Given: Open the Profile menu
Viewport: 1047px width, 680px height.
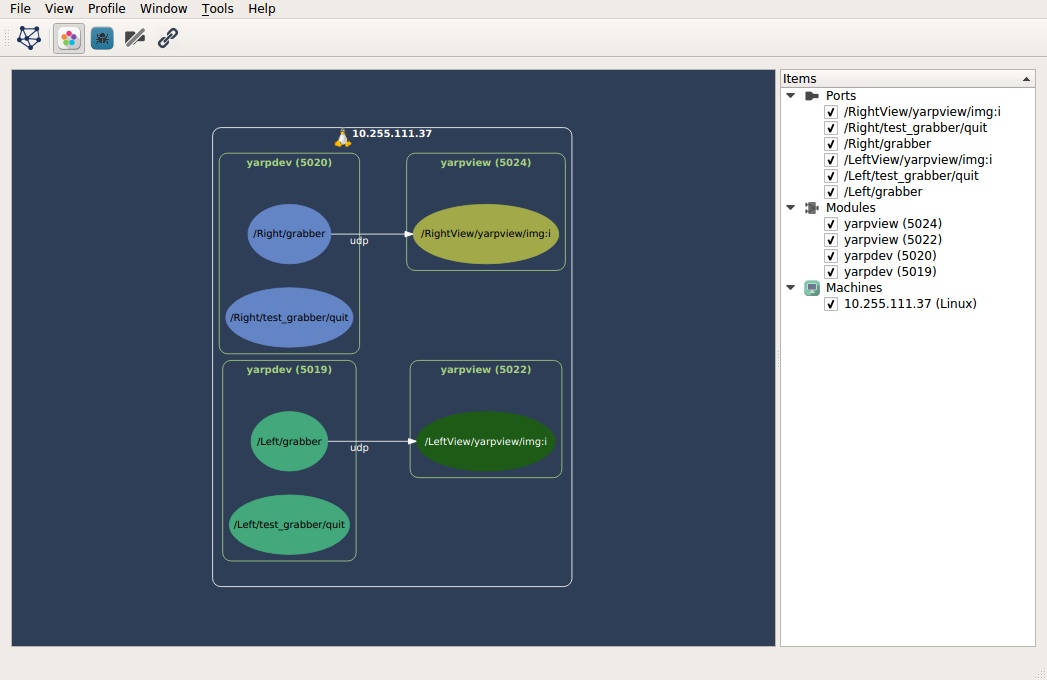Looking at the screenshot, I should pos(106,9).
